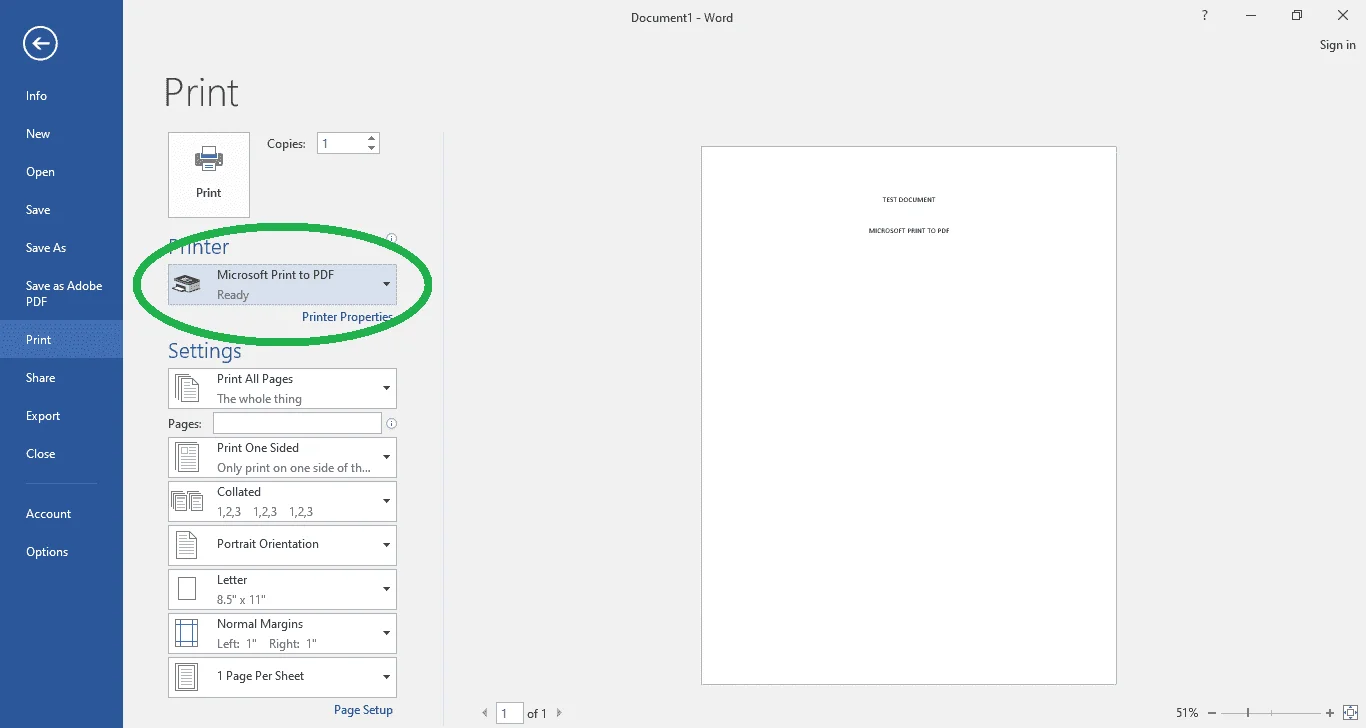Image resolution: width=1366 pixels, height=728 pixels.
Task: Decrease copies with the down spinner arrow
Action: click(372, 149)
